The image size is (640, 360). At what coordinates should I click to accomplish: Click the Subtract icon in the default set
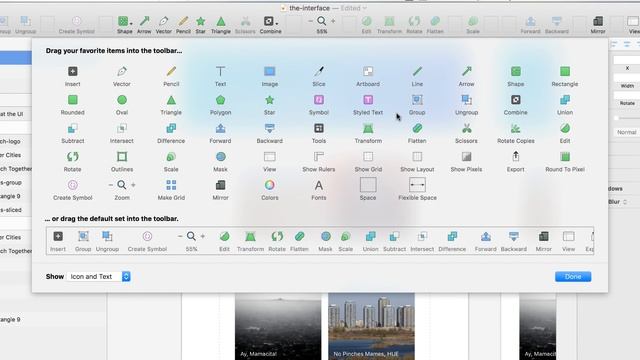[x=394, y=236]
